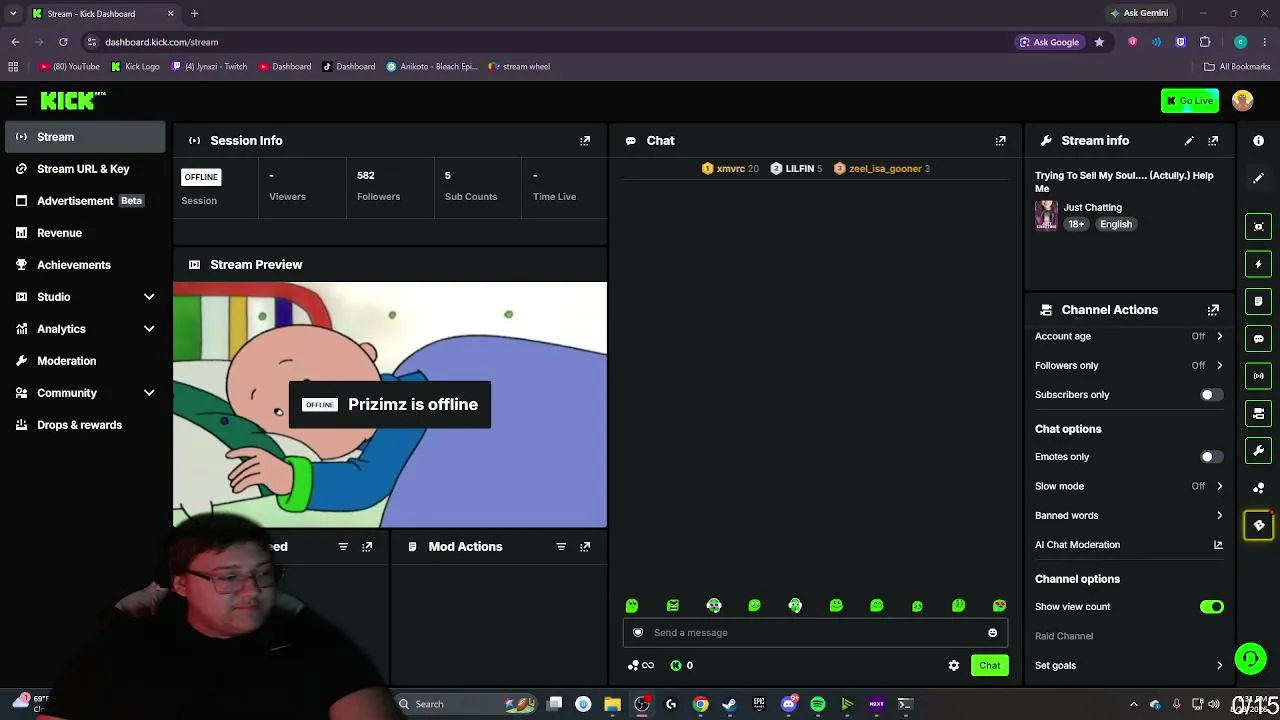Open the Anikoto - Bleach bookmark
This screenshot has height=720, width=1280.
[x=432, y=67]
